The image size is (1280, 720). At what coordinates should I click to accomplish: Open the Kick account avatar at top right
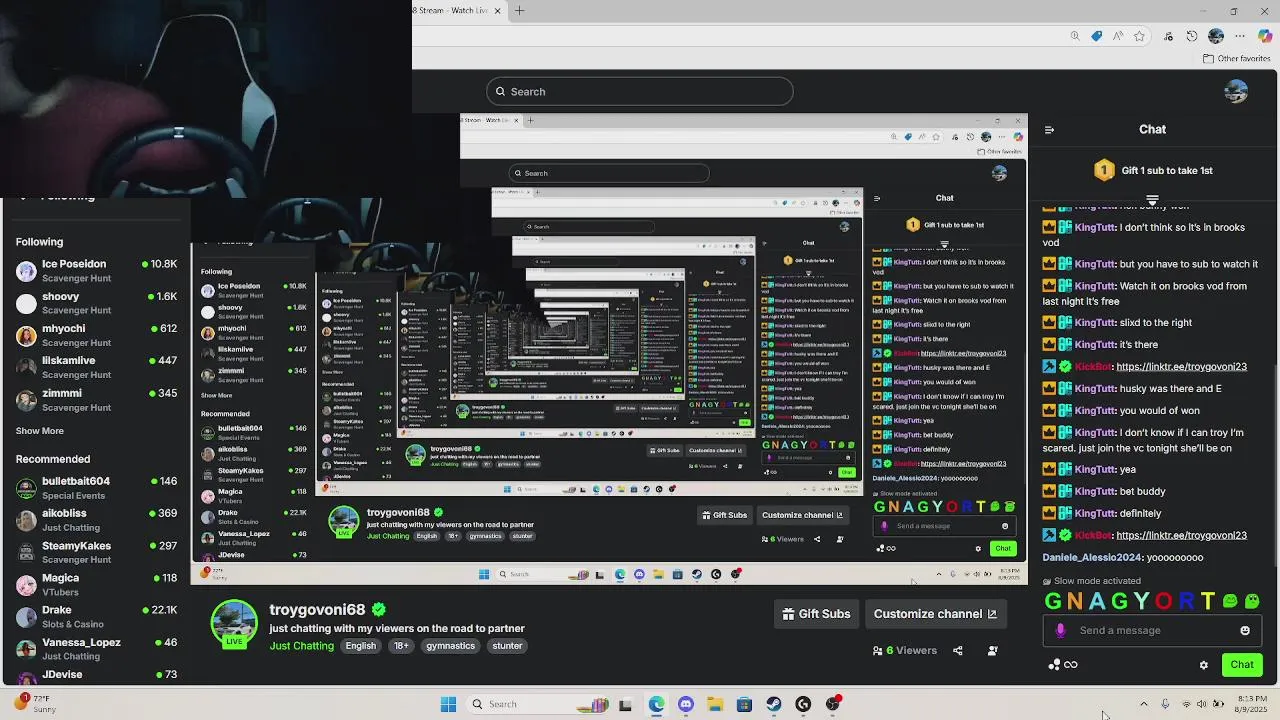pyautogui.click(x=1236, y=91)
